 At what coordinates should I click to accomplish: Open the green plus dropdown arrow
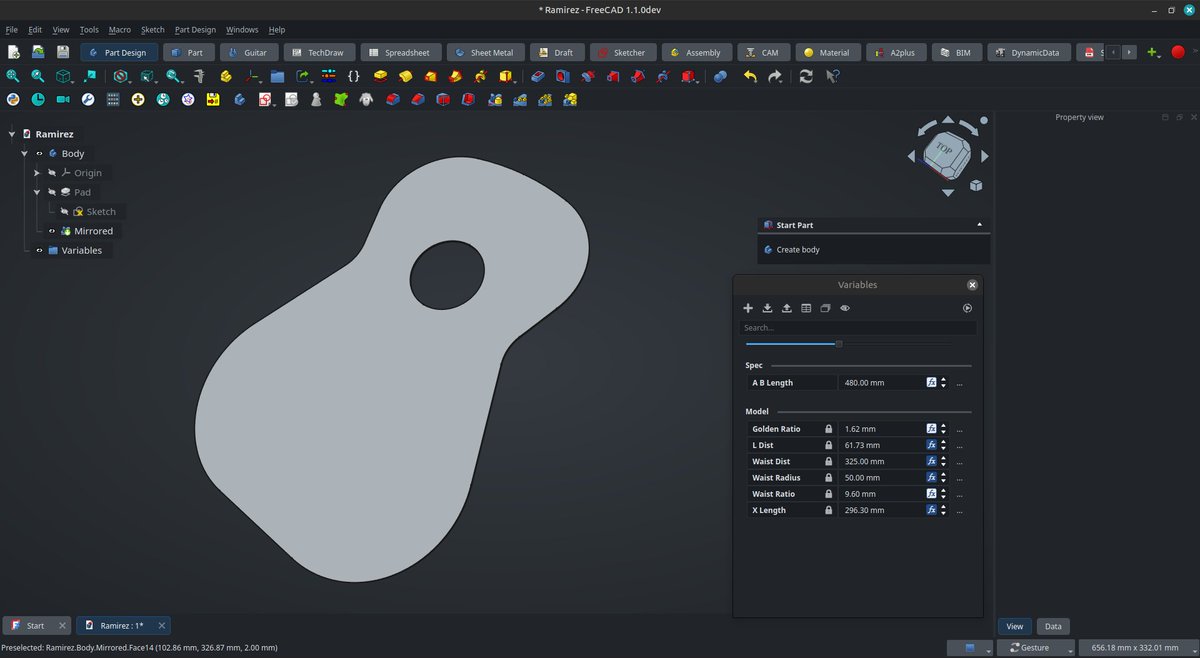pos(1161,55)
